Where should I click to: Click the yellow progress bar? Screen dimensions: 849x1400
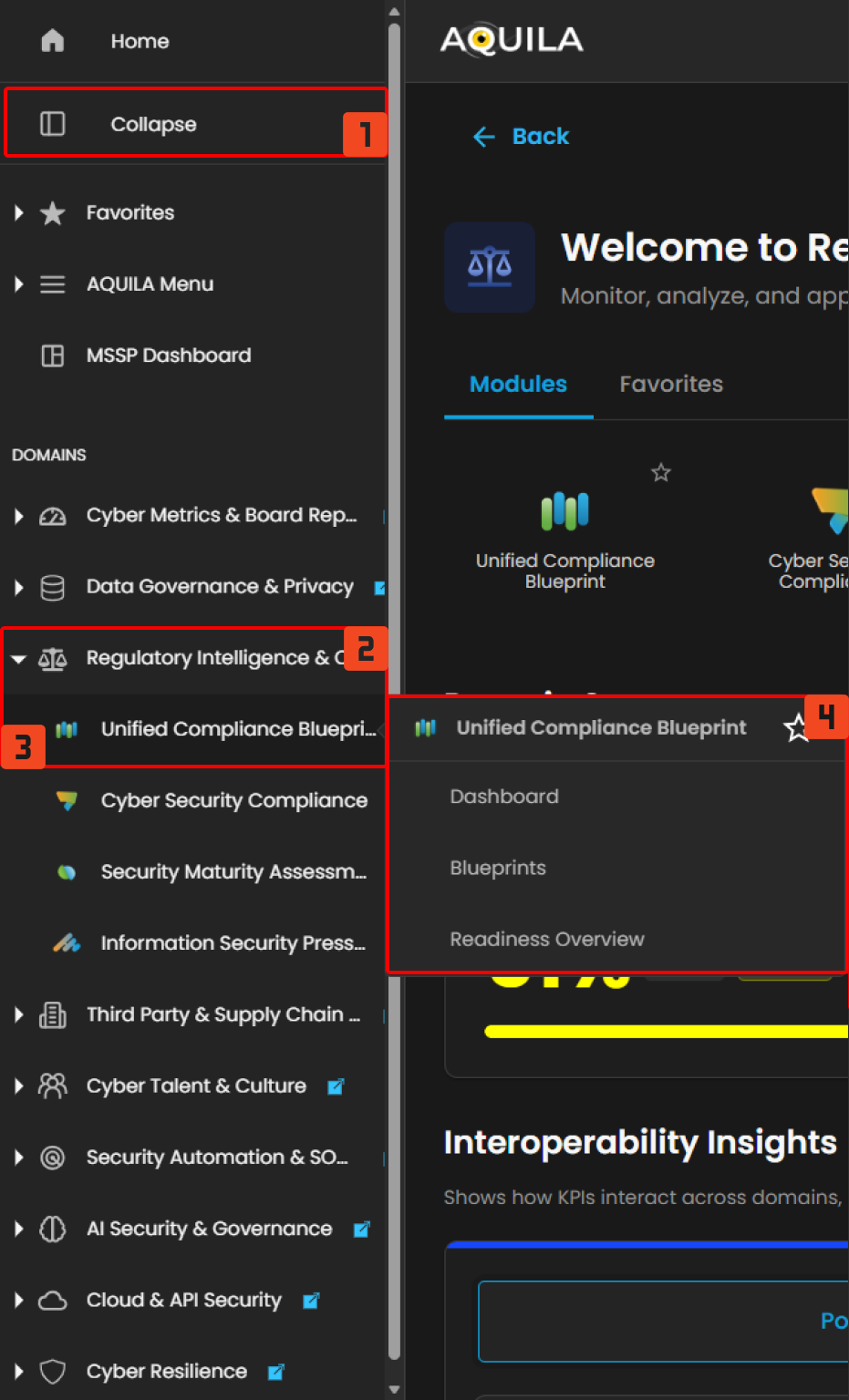coord(667,1032)
